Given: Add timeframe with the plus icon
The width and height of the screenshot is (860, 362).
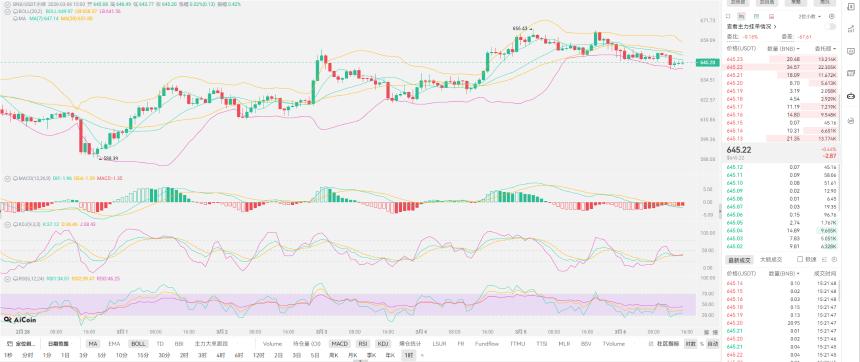Looking at the screenshot, I should pos(422,355).
